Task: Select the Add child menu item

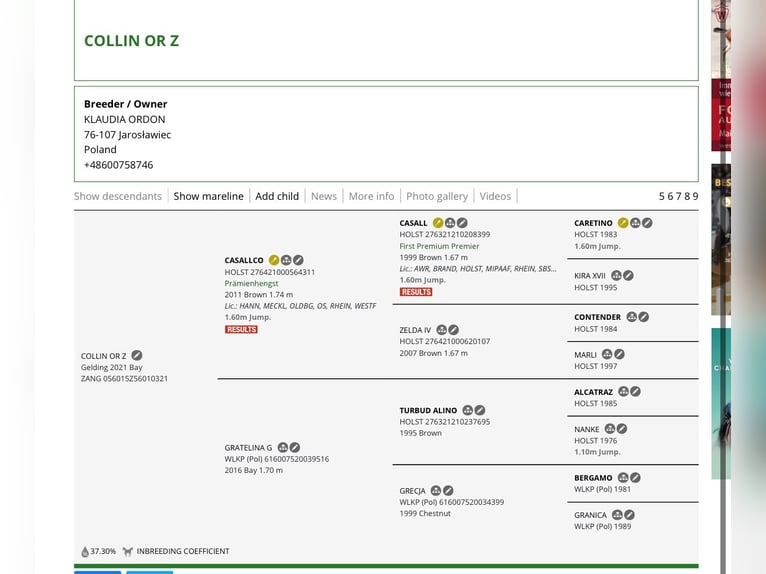Action: (277, 196)
